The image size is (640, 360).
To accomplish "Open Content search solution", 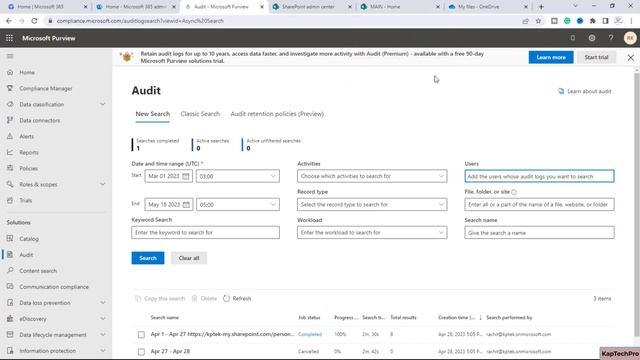I will 38,271.
